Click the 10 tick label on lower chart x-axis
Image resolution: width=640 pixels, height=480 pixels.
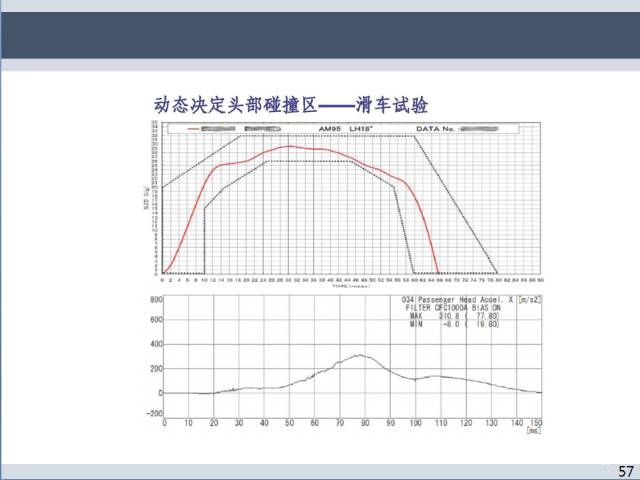(x=188, y=423)
